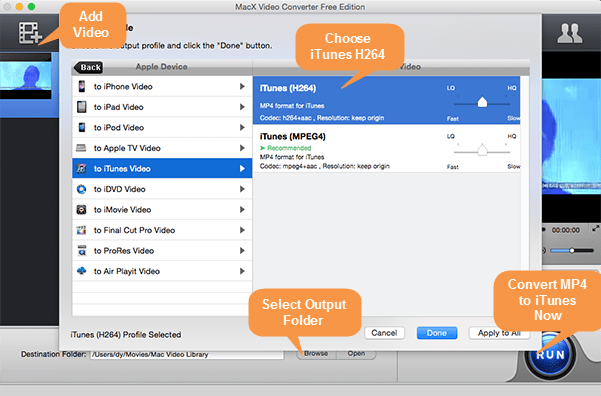Select to Air Playit Video category
Viewport: 601px width, 396px height.
[x=162, y=271]
